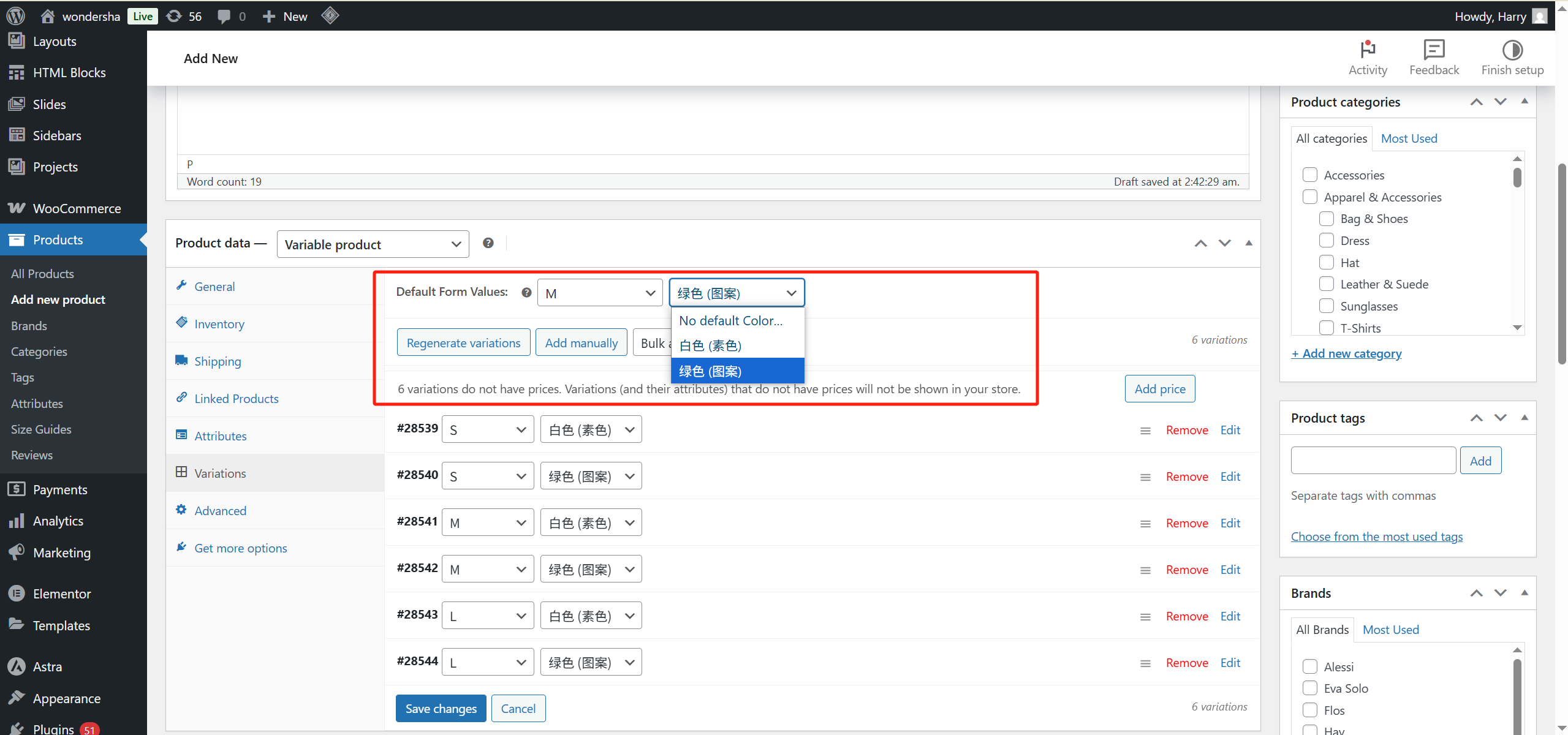Open size dropdown for variation #28543
The width and height of the screenshot is (1568, 735).
click(x=487, y=616)
